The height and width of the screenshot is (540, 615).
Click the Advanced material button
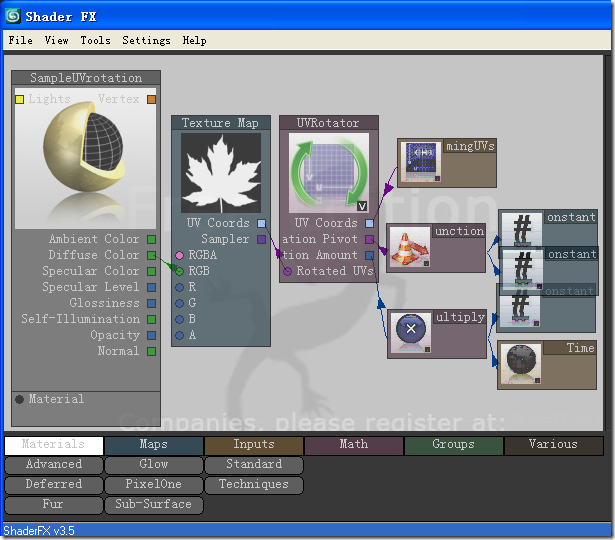(x=54, y=465)
